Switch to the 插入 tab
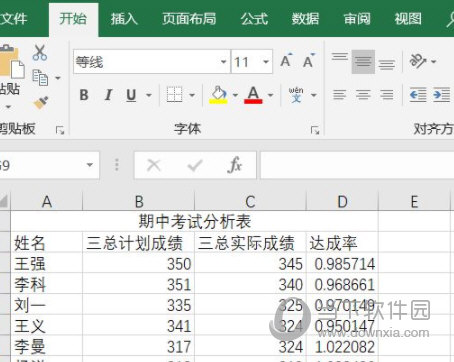 tap(124, 19)
